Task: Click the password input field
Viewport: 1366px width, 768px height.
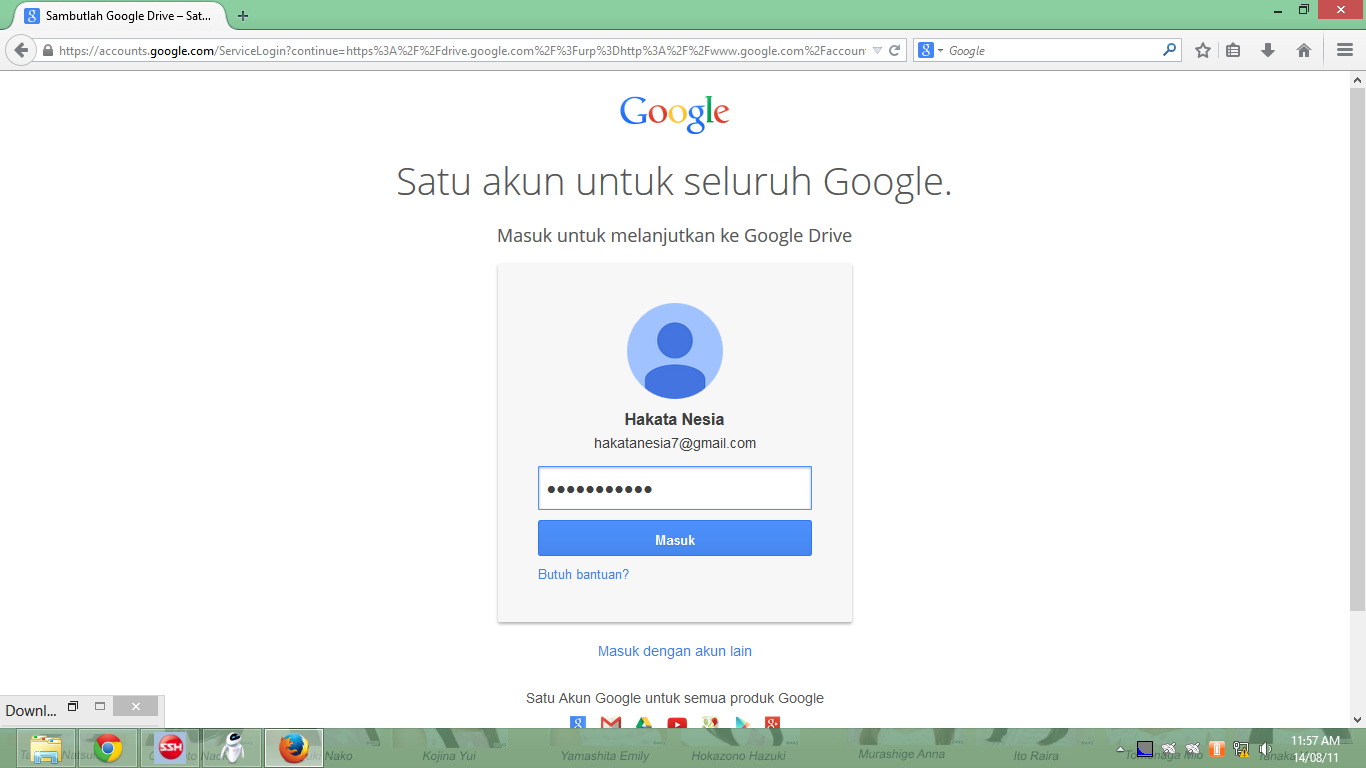Action: (x=675, y=488)
